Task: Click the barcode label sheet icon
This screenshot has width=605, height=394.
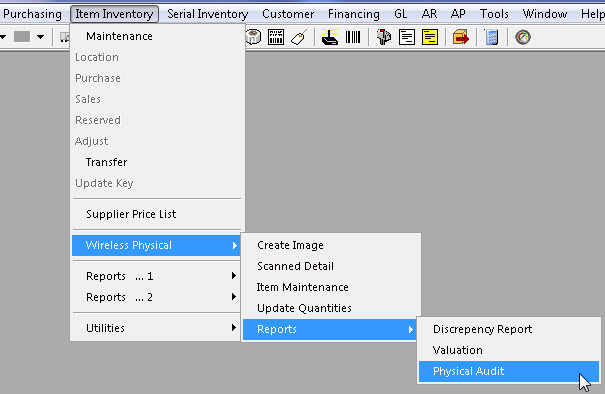Action: click(x=276, y=37)
